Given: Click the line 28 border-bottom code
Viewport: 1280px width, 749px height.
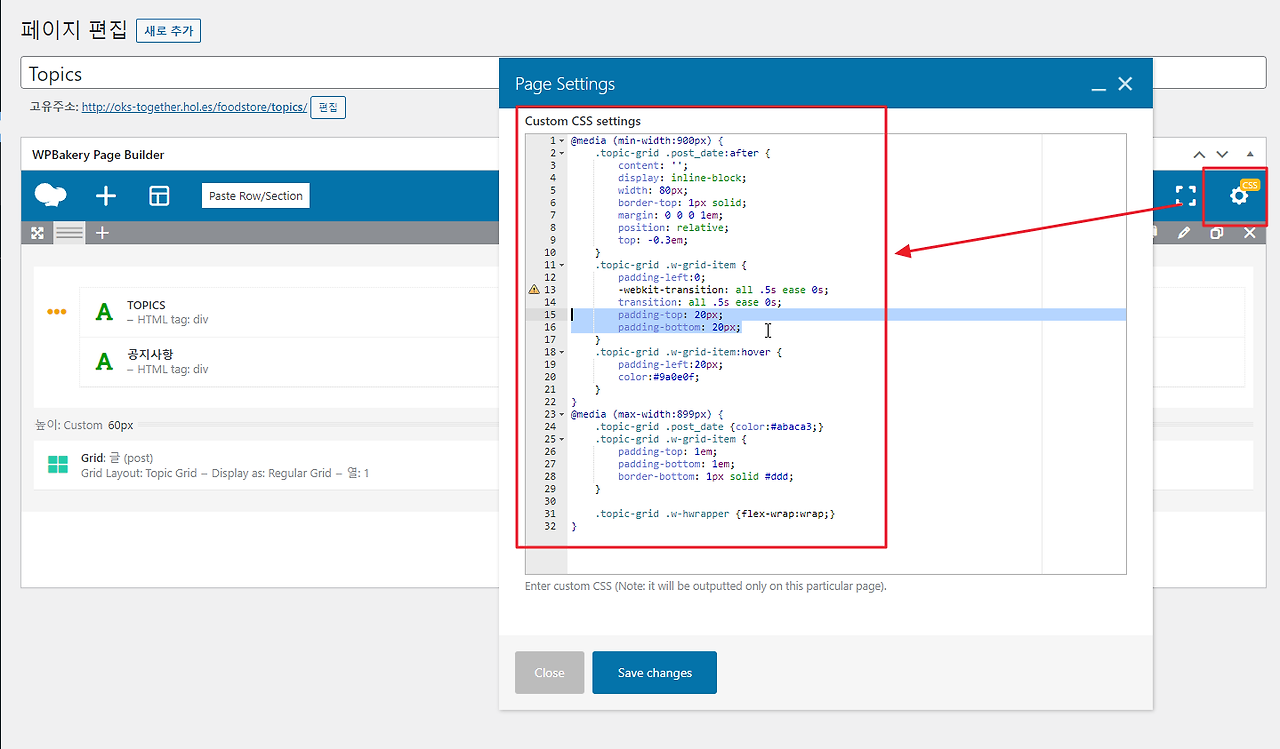Looking at the screenshot, I should [x=706, y=476].
